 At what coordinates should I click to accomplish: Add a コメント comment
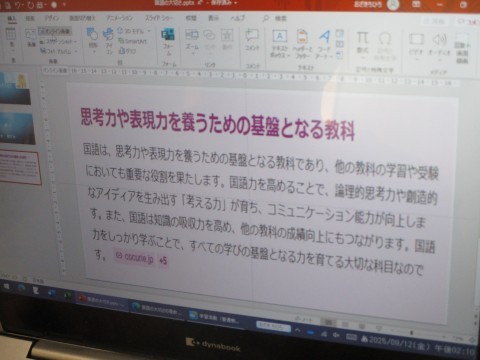coord(252,40)
